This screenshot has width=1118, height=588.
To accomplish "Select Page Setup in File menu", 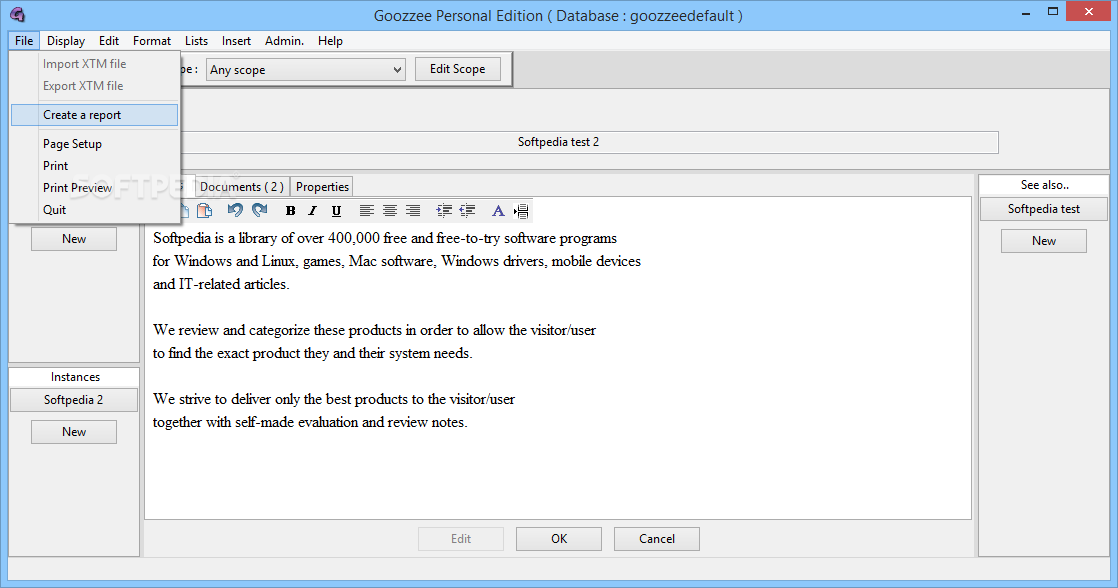I will [x=94, y=144].
